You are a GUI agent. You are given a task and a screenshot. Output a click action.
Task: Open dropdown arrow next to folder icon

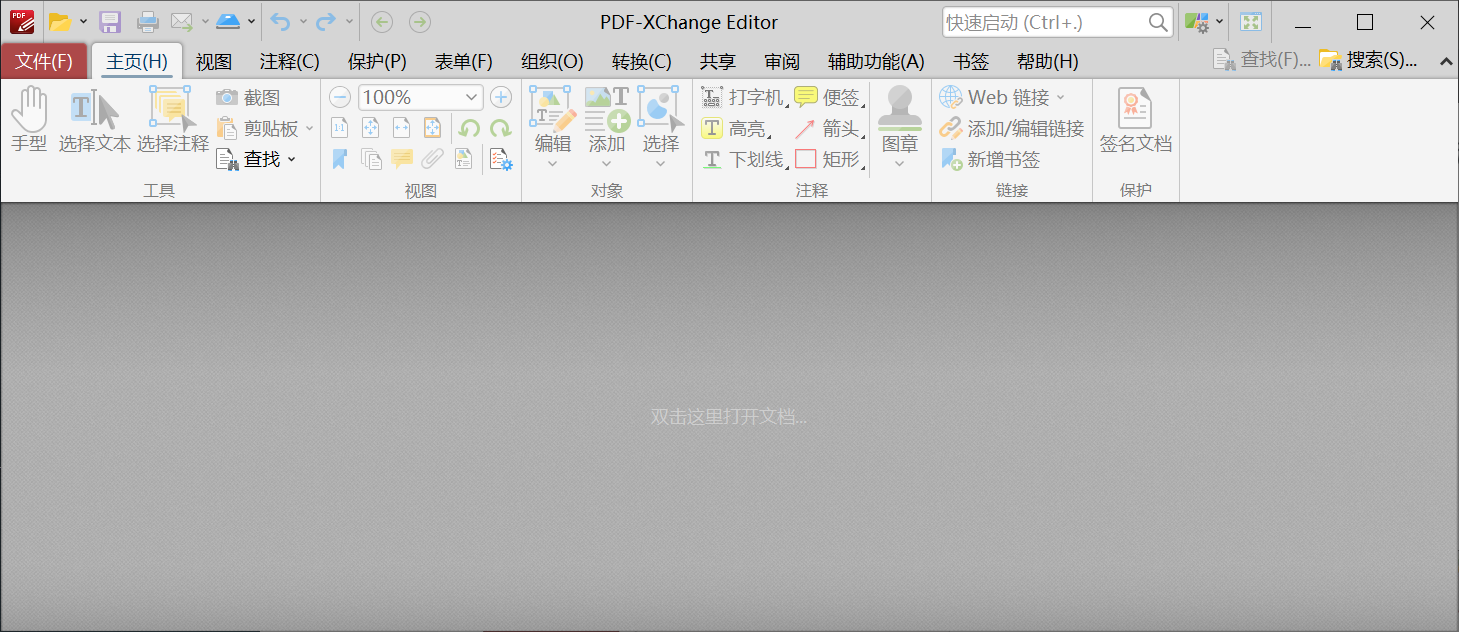[83, 21]
